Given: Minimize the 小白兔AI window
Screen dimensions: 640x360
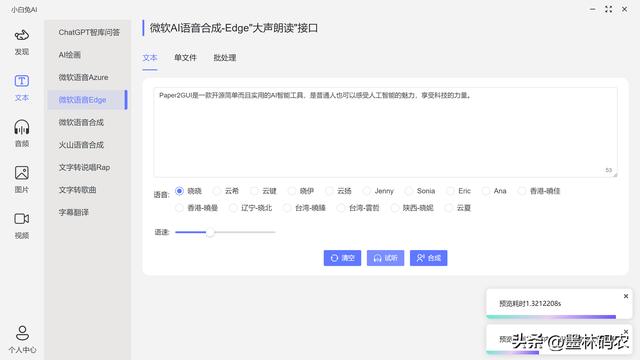Looking at the screenshot, I should (x=592, y=9).
